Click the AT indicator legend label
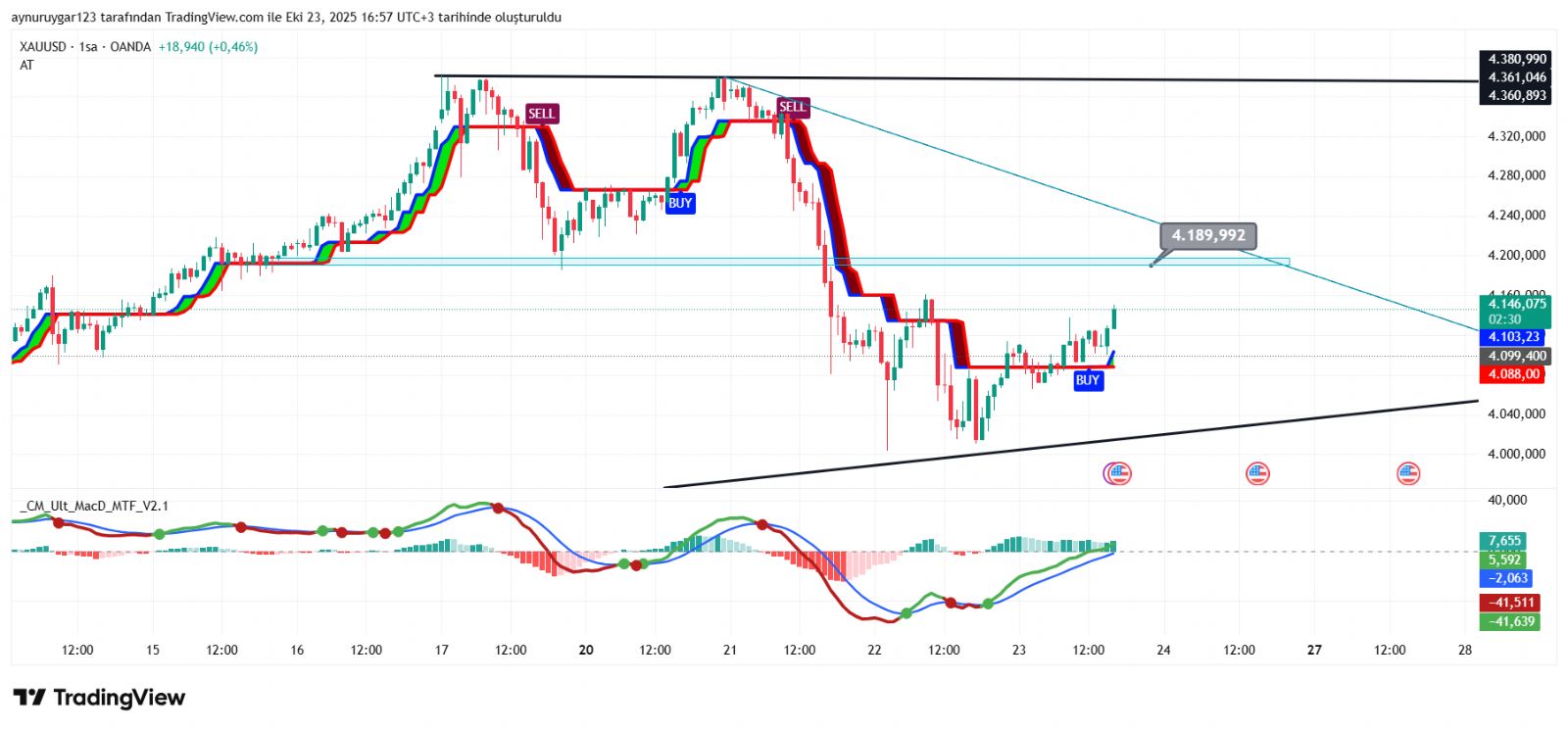The height and width of the screenshot is (730, 1568). point(26,65)
